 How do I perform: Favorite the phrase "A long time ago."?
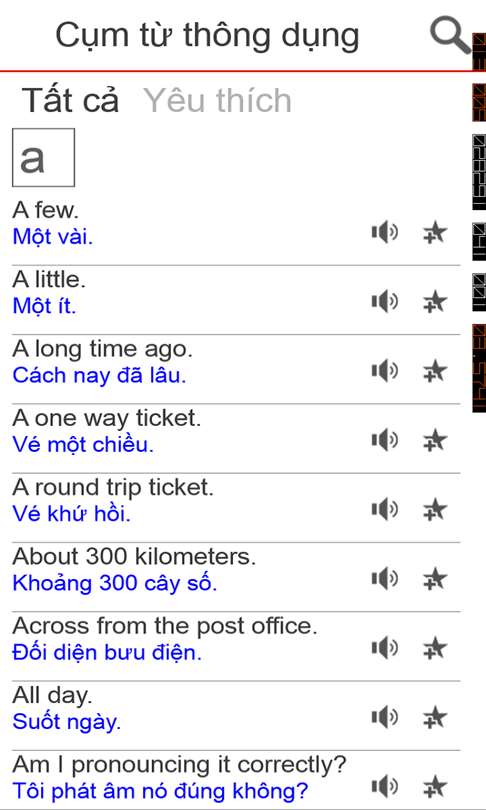(x=435, y=371)
